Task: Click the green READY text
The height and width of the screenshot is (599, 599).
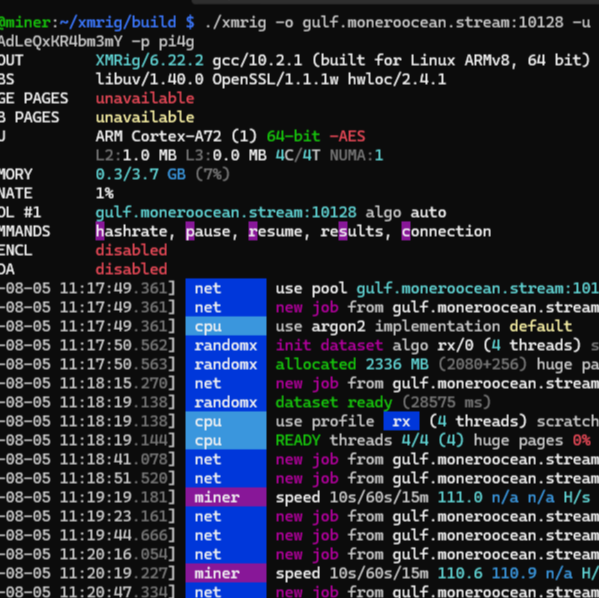Action: 298,440
